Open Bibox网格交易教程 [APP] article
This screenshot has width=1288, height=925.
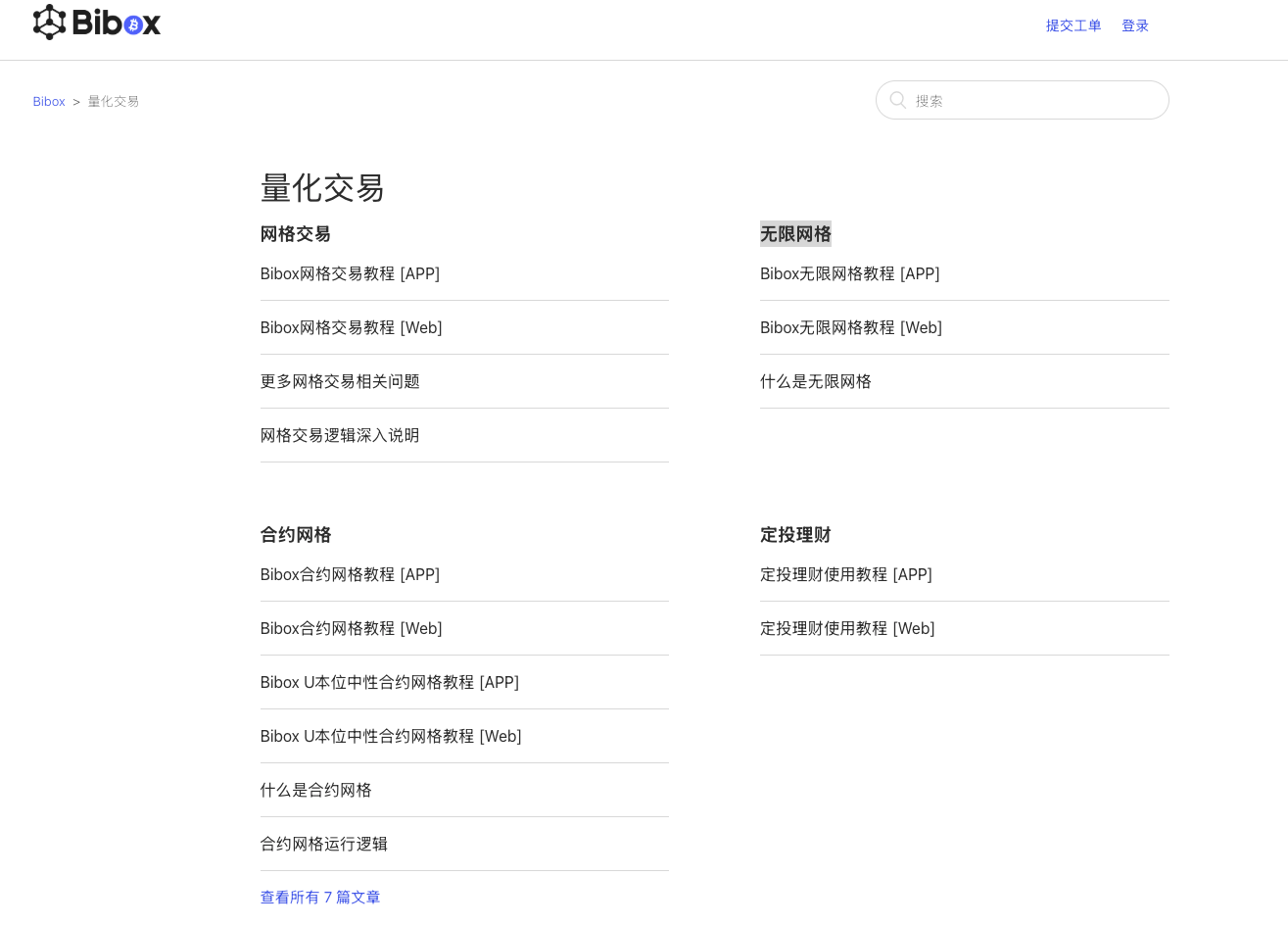pos(350,273)
